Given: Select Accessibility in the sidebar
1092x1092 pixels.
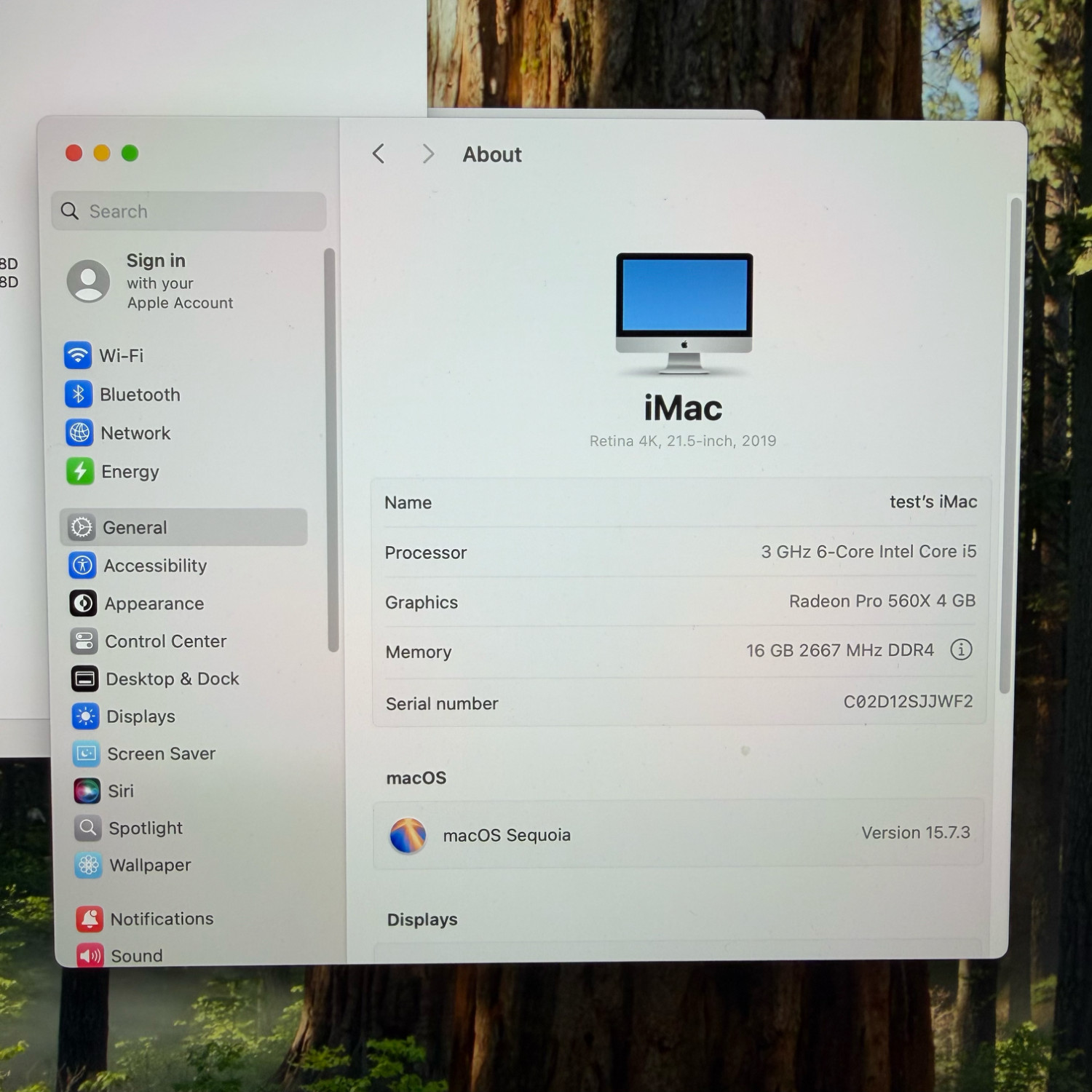Looking at the screenshot, I should 185,565.
